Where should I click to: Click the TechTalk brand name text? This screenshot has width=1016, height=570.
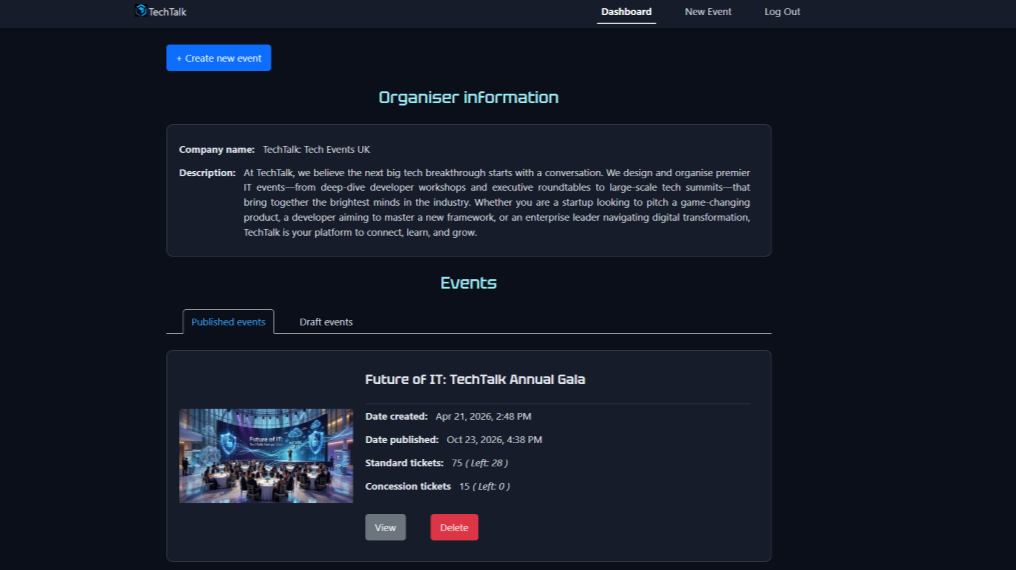pyautogui.click(x=167, y=12)
